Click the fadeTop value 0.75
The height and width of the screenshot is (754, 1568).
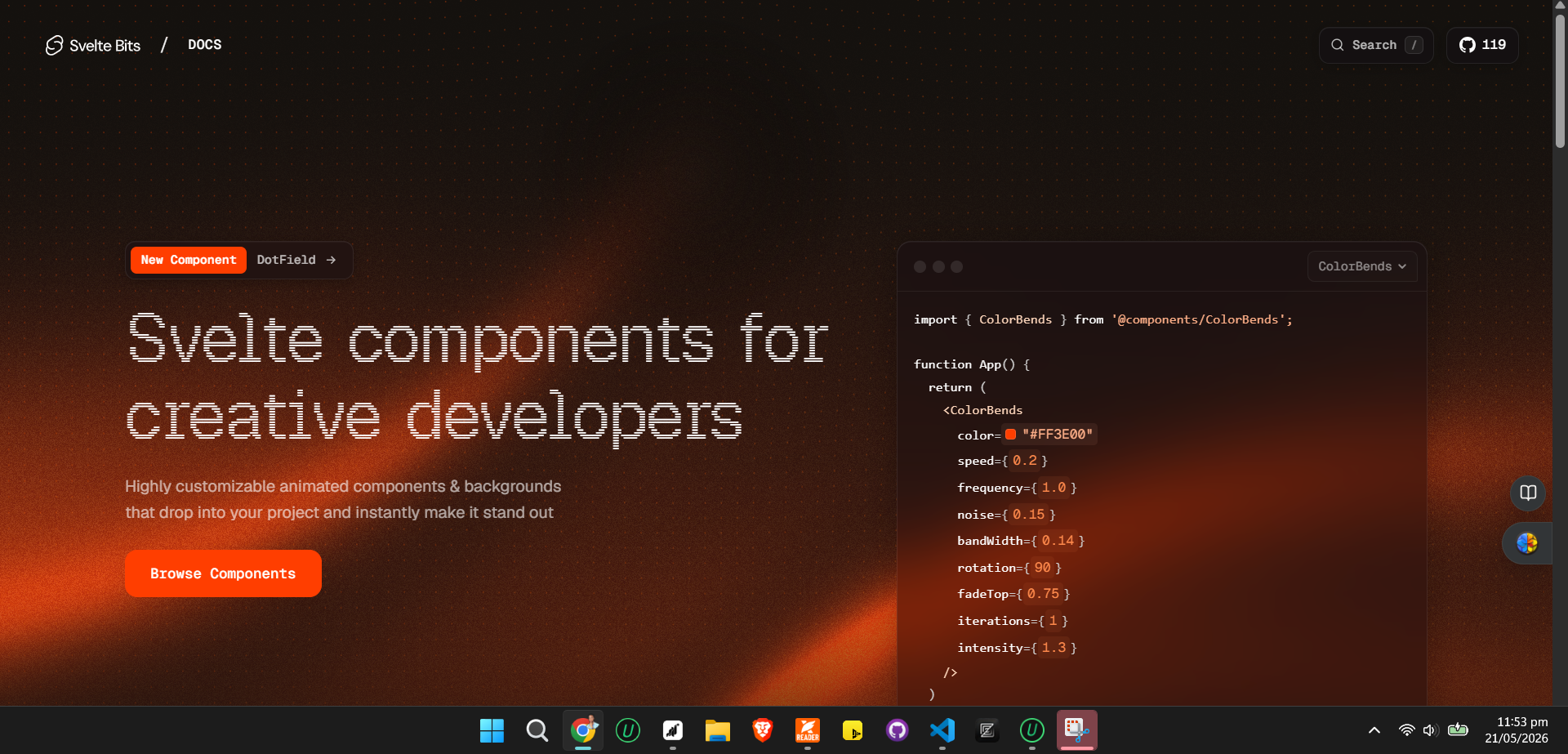click(1043, 594)
